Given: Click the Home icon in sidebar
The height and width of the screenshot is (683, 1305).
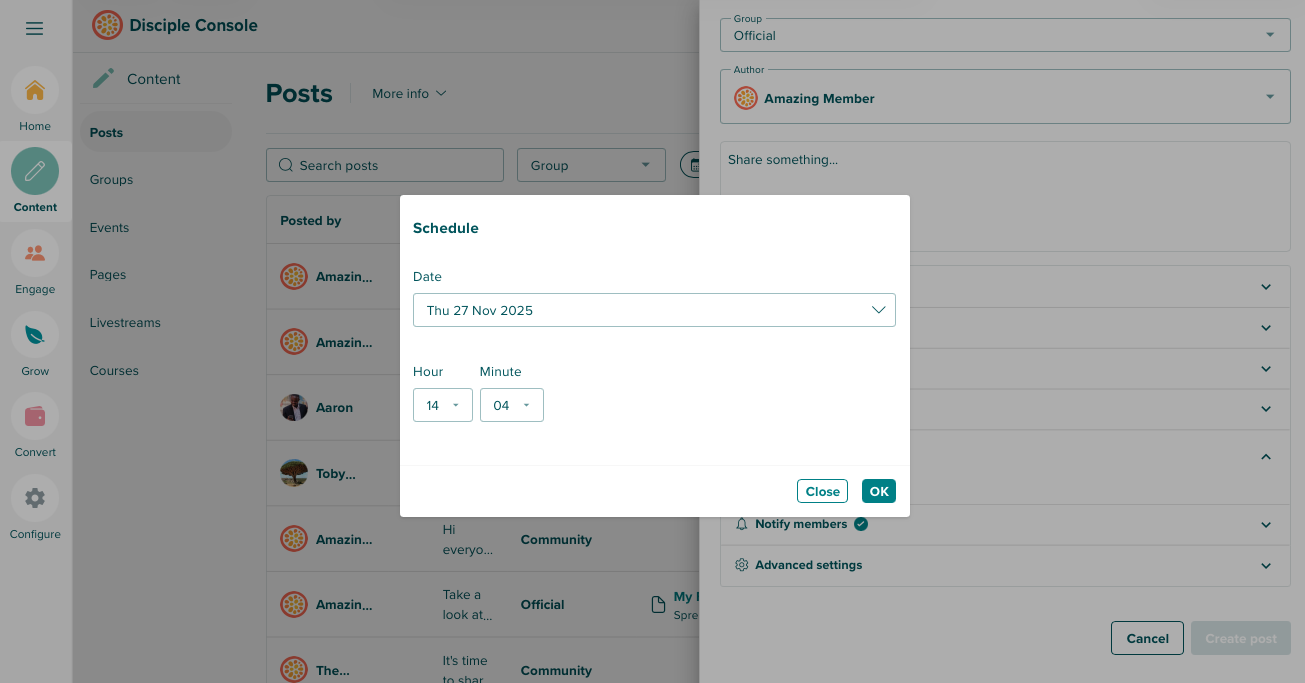Looking at the screenshot, I should click(x=35, y=91).
